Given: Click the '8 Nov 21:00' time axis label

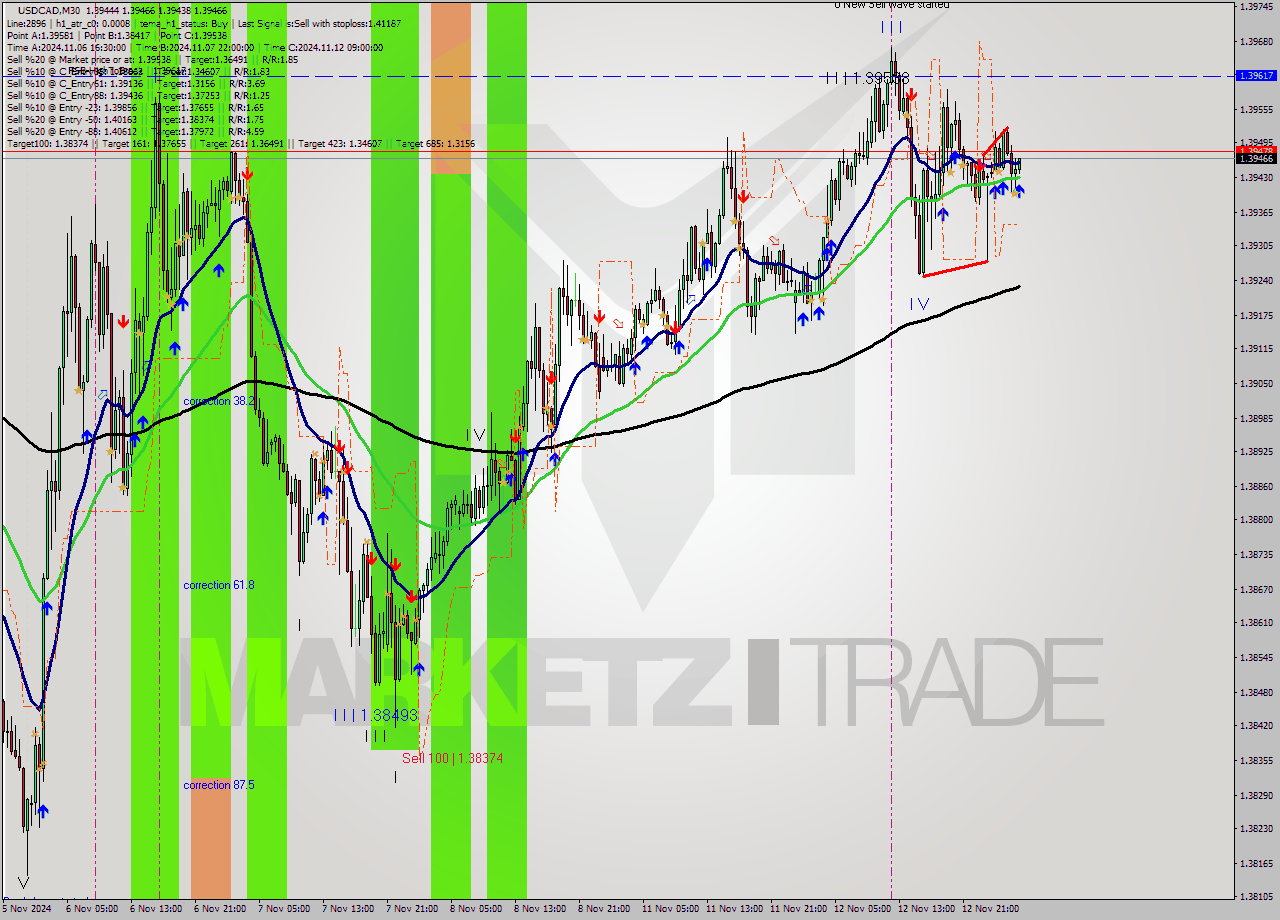Looking at the screenshot, I should click(x=604, y=909).
